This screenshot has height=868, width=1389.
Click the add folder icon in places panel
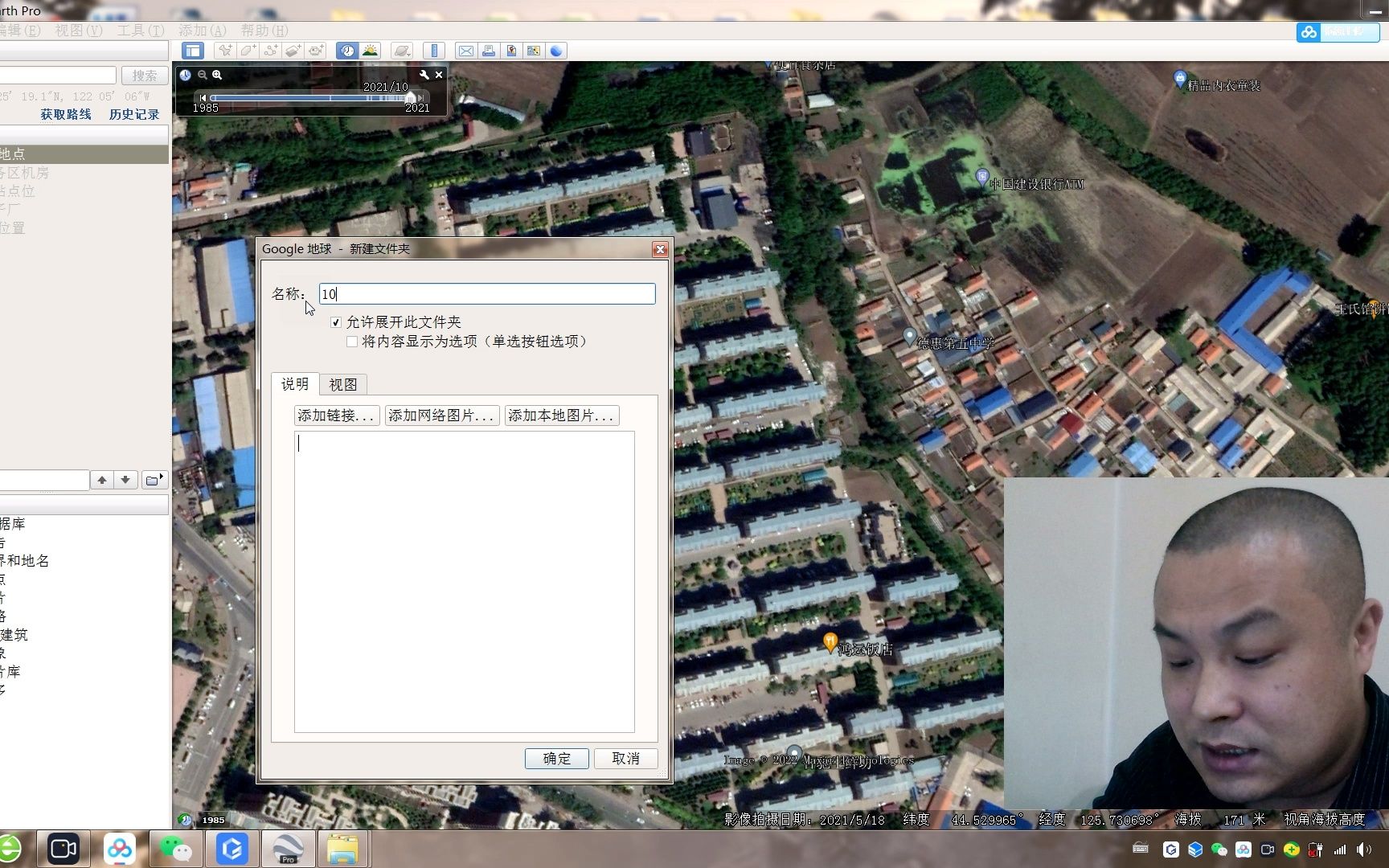tap(154, 480)
